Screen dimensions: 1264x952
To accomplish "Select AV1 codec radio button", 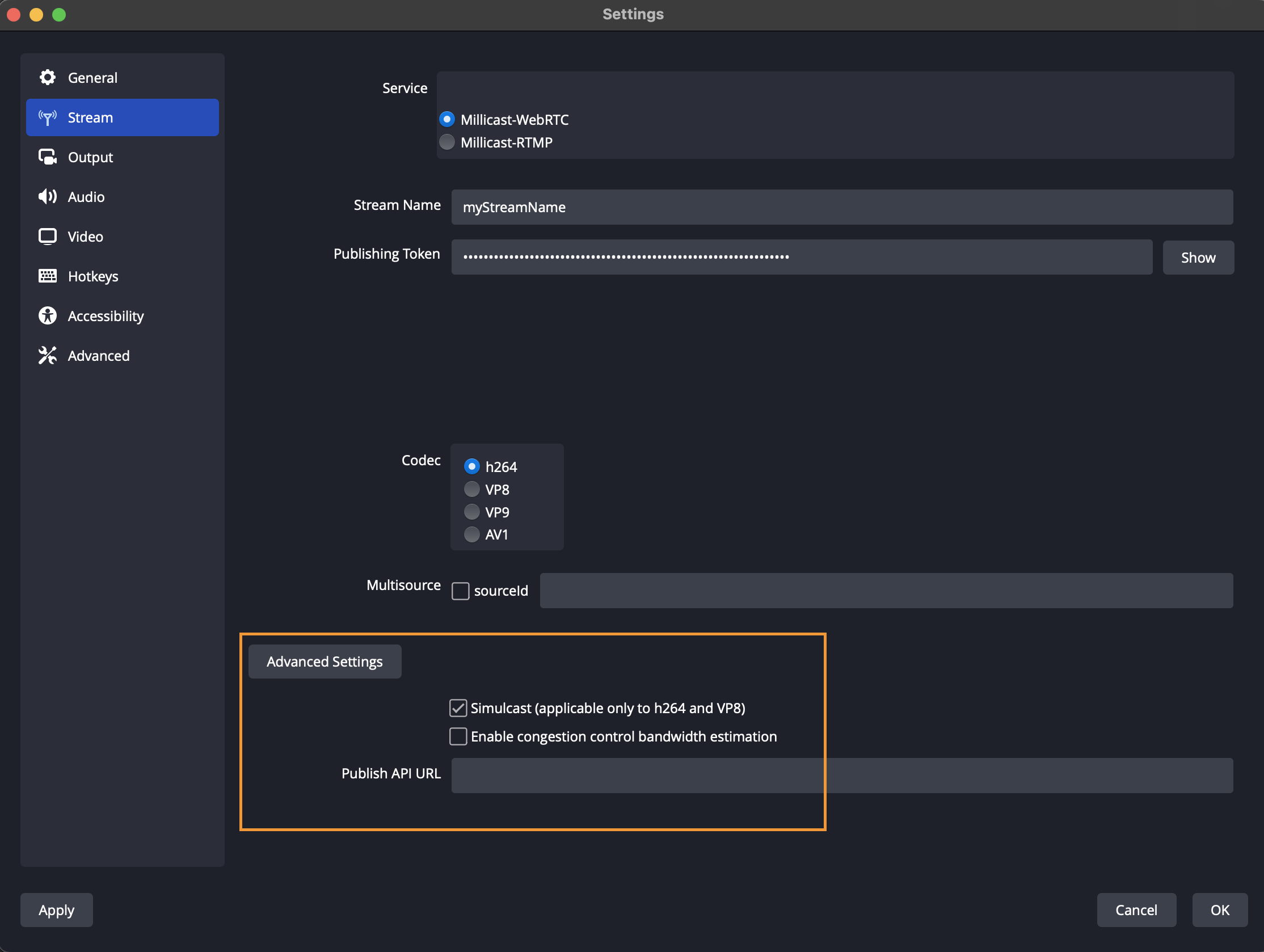I will (471, 534).
